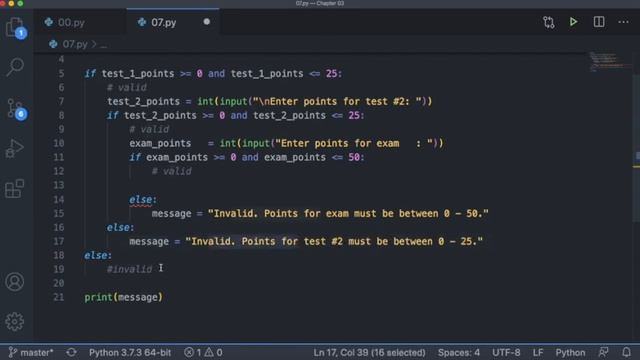Viewport: 640px width, 360px height.
Task: Select the 07.py editor tab
Action: pos(163,22)
